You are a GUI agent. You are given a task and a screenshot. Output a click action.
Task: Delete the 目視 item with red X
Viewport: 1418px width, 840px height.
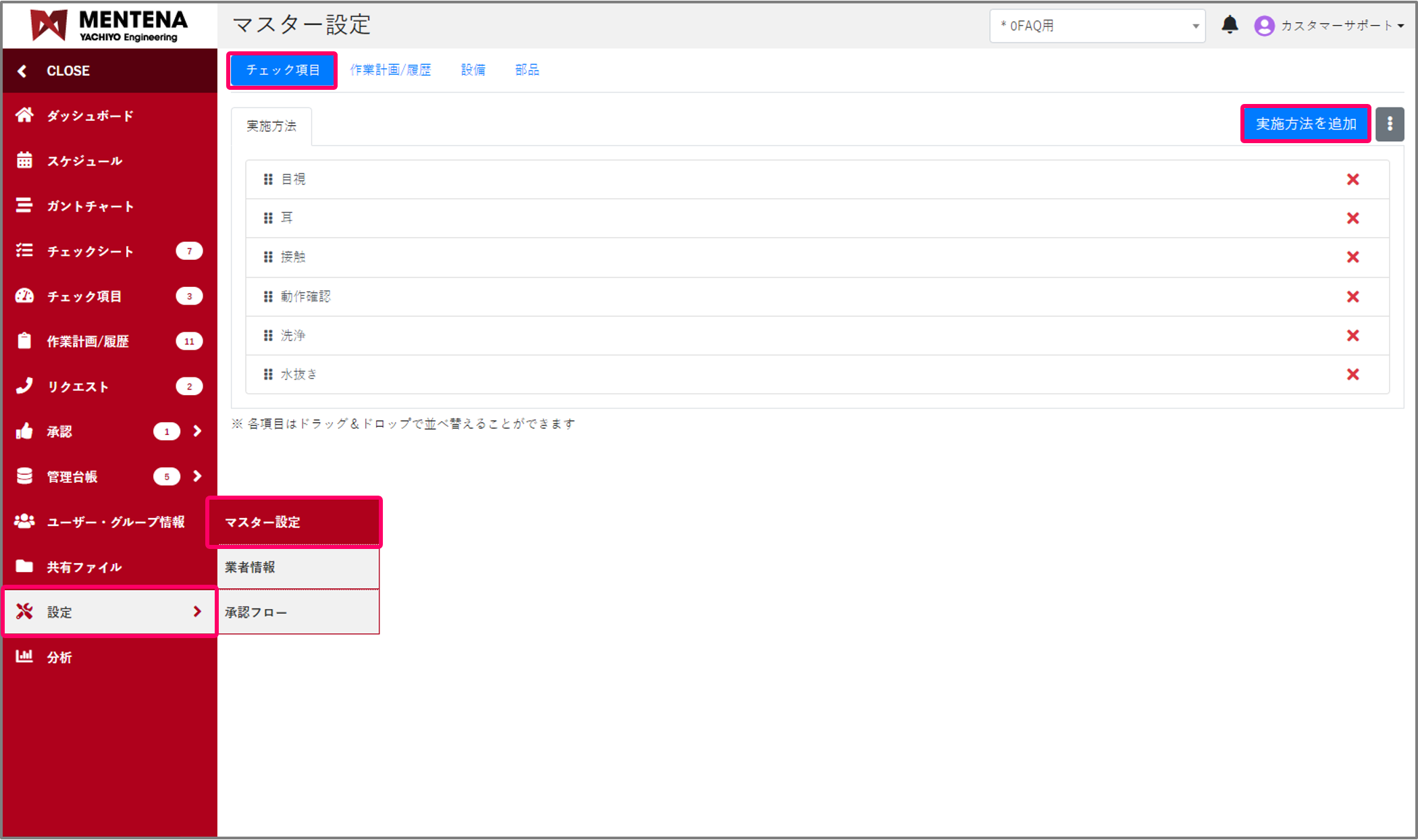1353,180
